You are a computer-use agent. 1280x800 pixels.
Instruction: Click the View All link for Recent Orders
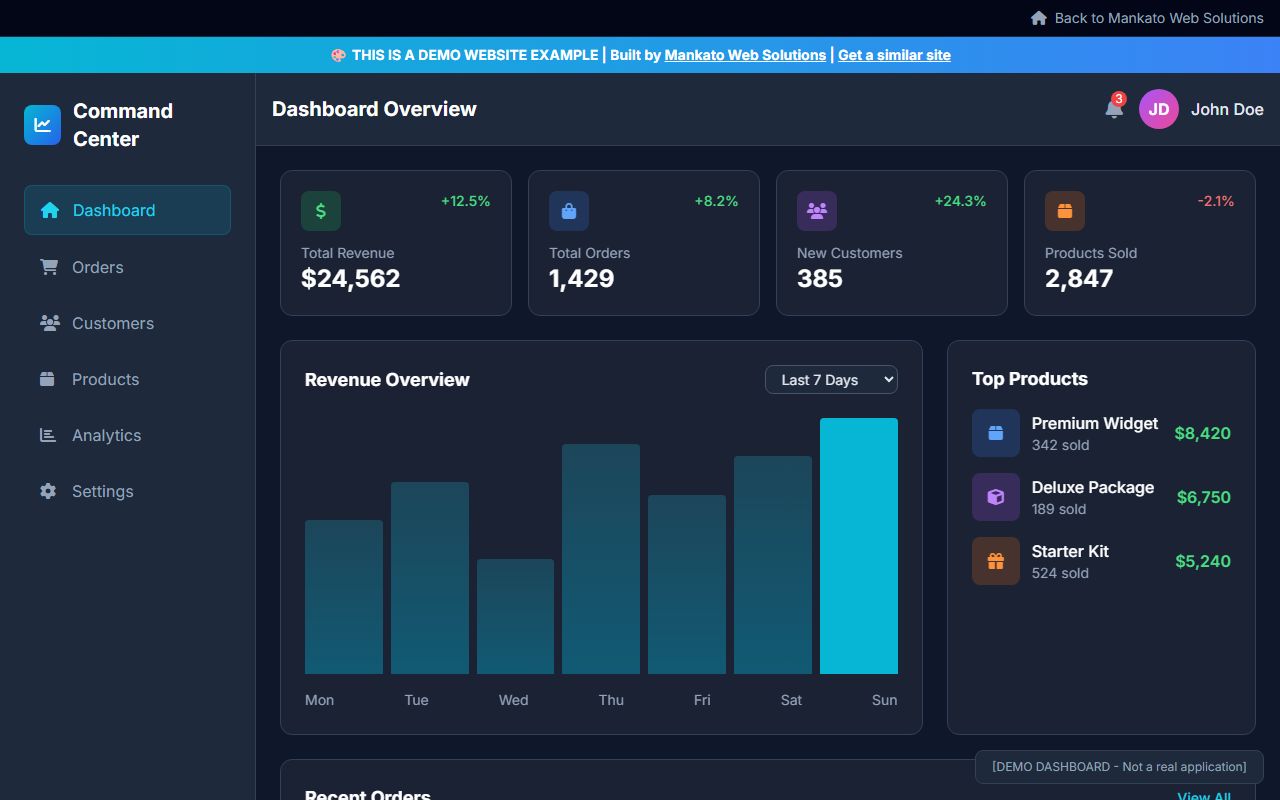[1204, 795]
